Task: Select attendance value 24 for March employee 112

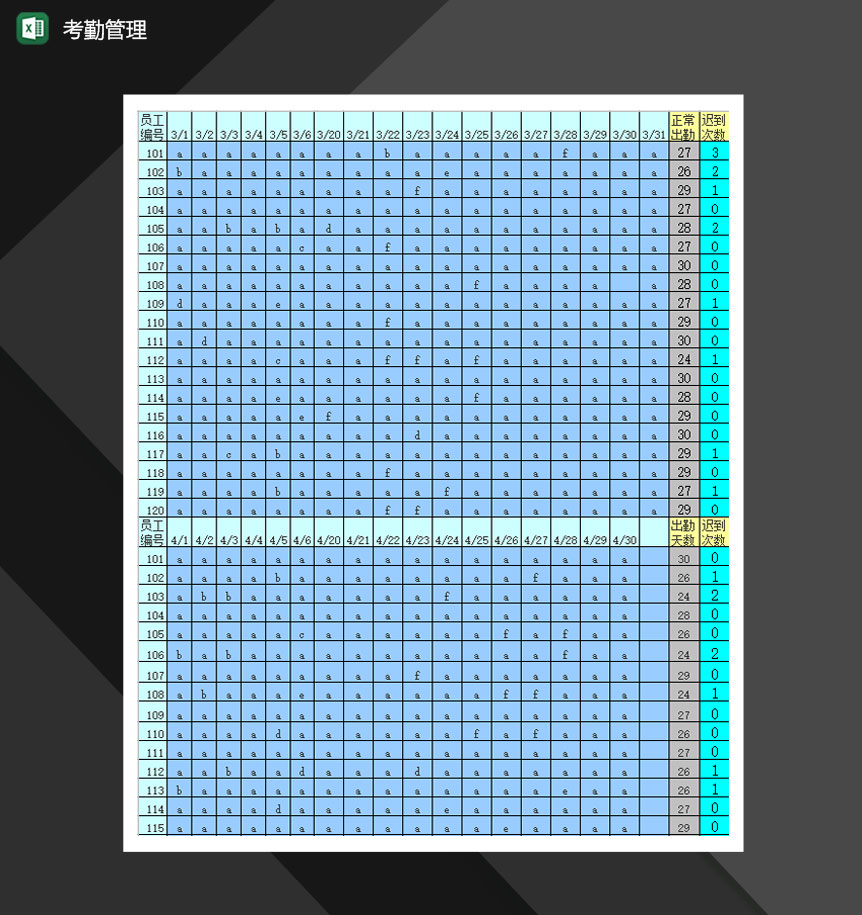Action: point(683,360)
